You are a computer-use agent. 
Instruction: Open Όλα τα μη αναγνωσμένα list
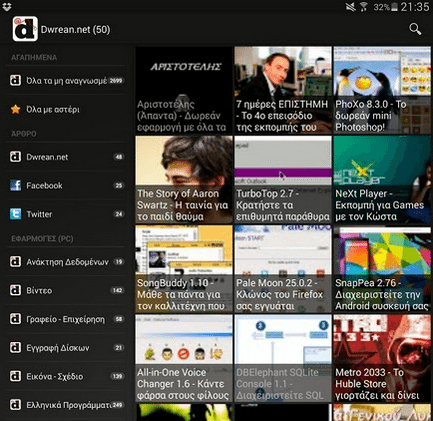coord(65,81)
